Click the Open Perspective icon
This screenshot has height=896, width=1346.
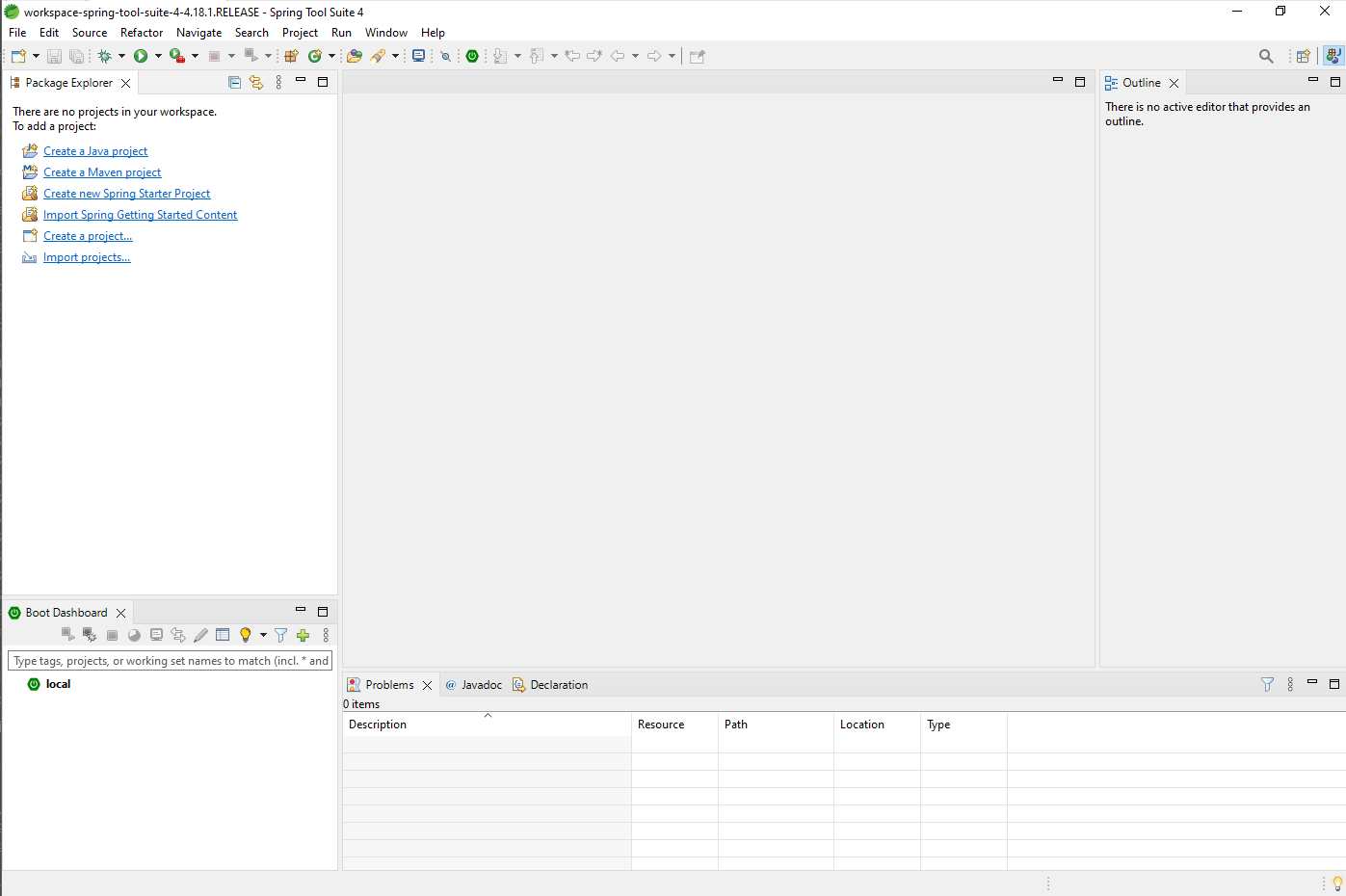pos(1303,56)
